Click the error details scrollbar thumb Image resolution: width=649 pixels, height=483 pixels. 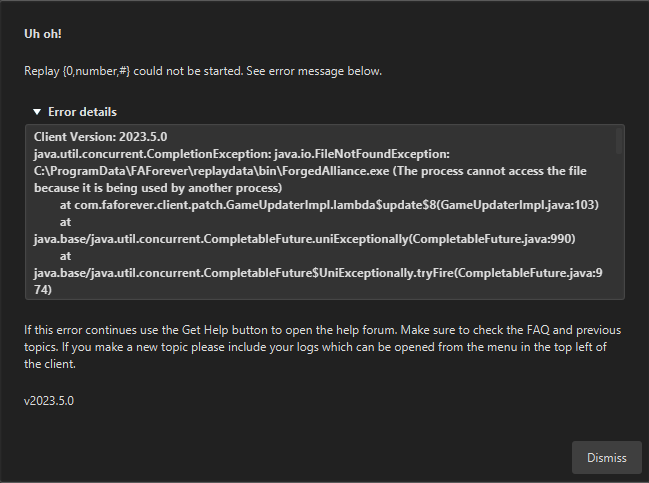[619, 141]
